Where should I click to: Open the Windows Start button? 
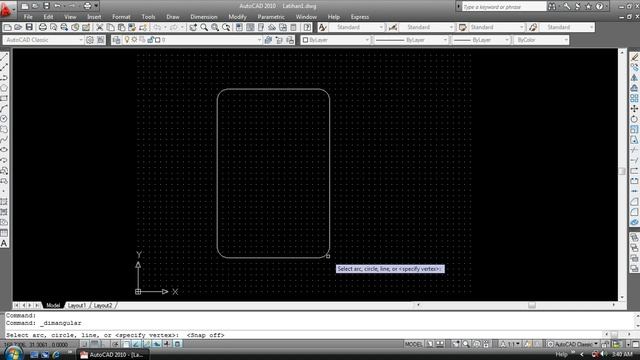pos(13,354)
